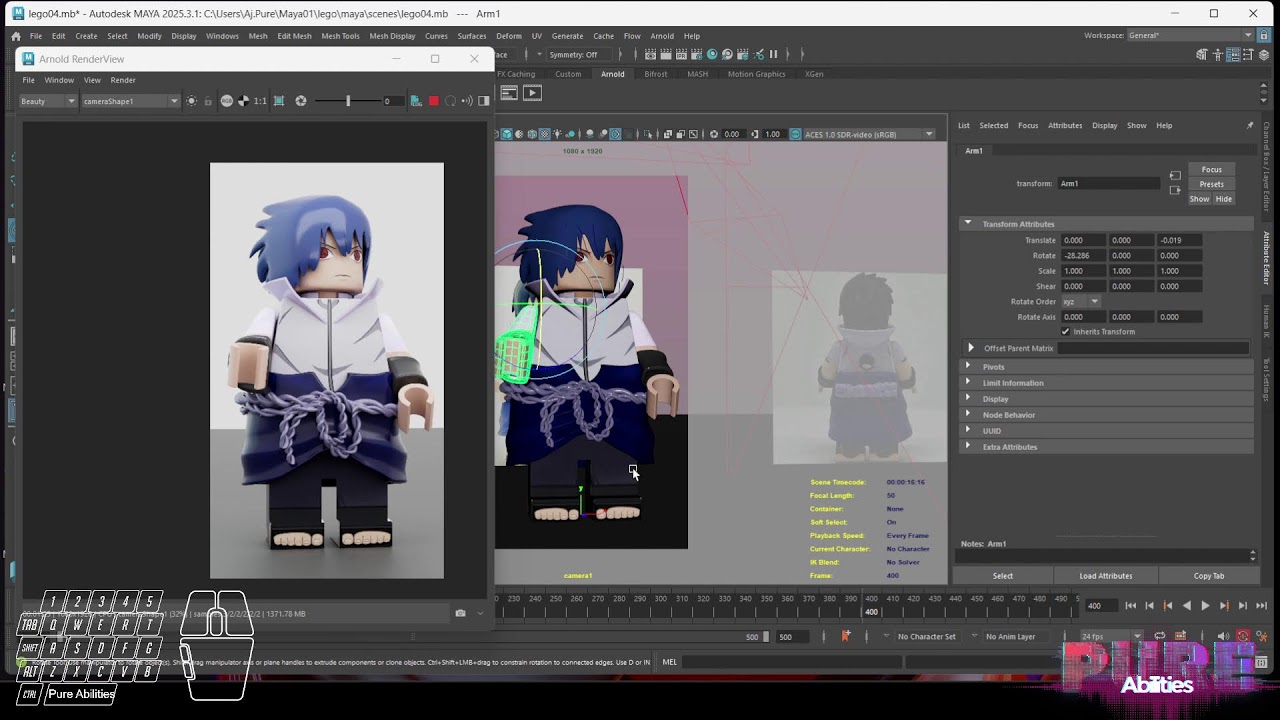Open the Beauty AOV dropdown
This screenshot has width=1280, height=720.
(x=48, y=101)
